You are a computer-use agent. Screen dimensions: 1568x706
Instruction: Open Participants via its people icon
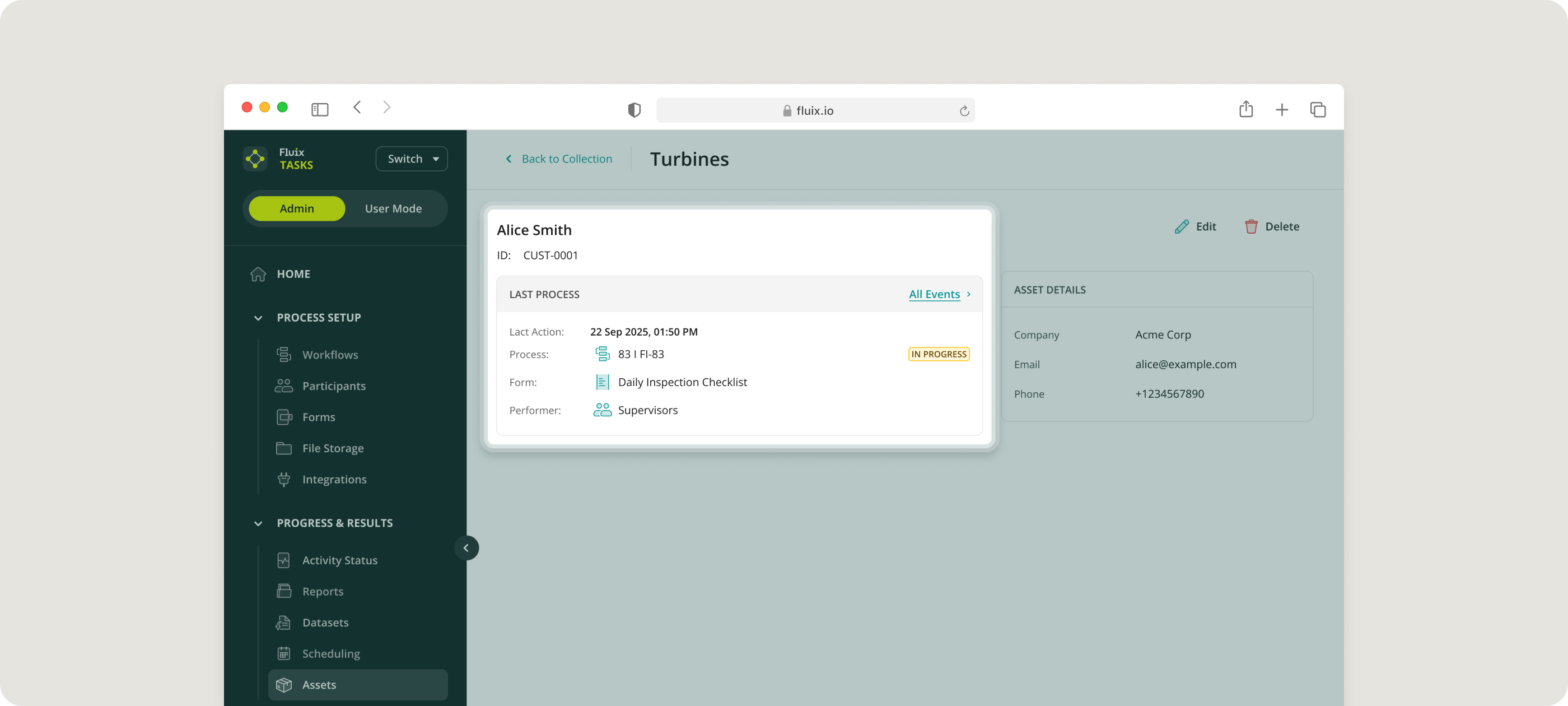coord(284,385)
